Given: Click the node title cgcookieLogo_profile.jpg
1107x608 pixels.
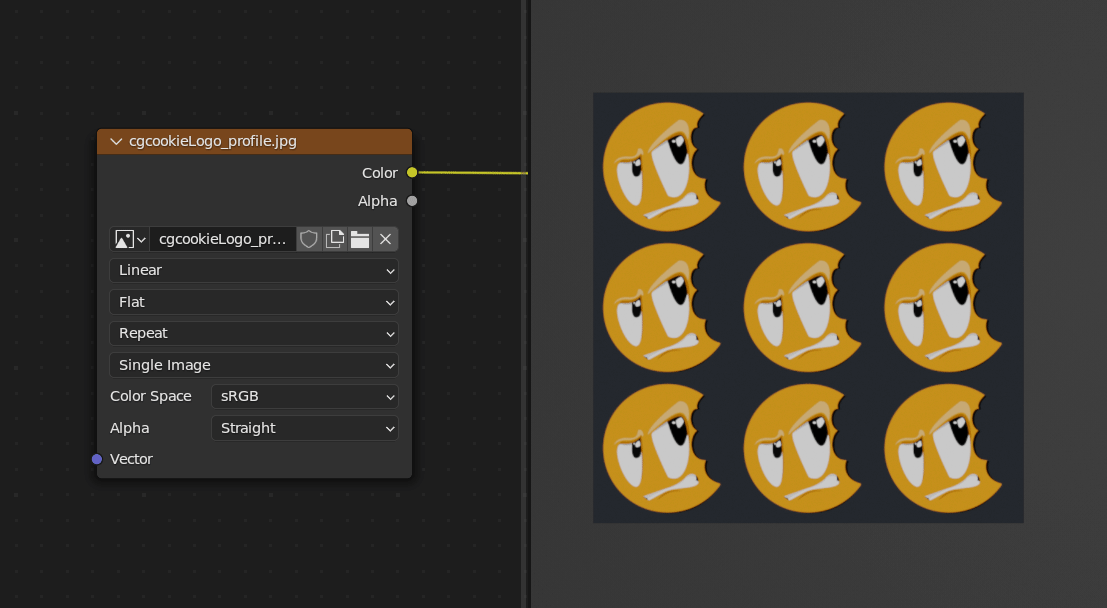Looking at the screenshot, I should [x=213, y=141].
